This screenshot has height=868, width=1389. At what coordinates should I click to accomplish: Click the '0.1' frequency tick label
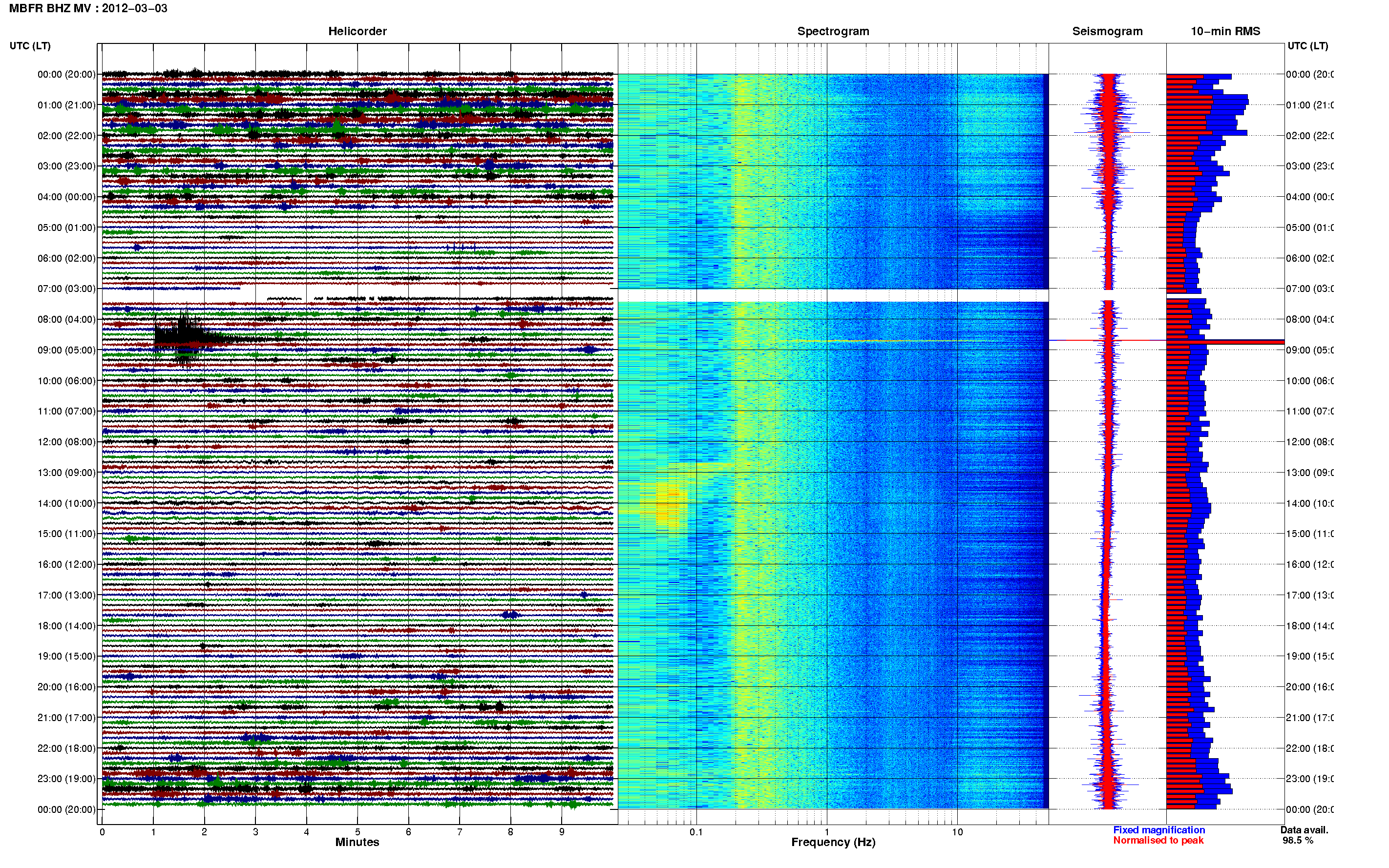[696, 832]
